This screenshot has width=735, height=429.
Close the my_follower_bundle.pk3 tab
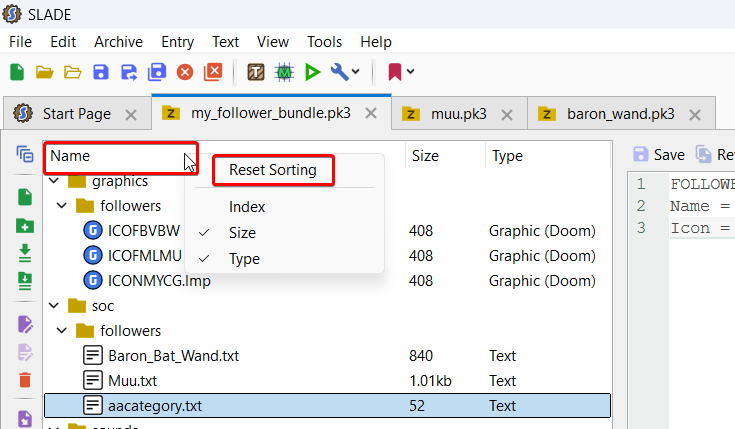pos(371,113)
